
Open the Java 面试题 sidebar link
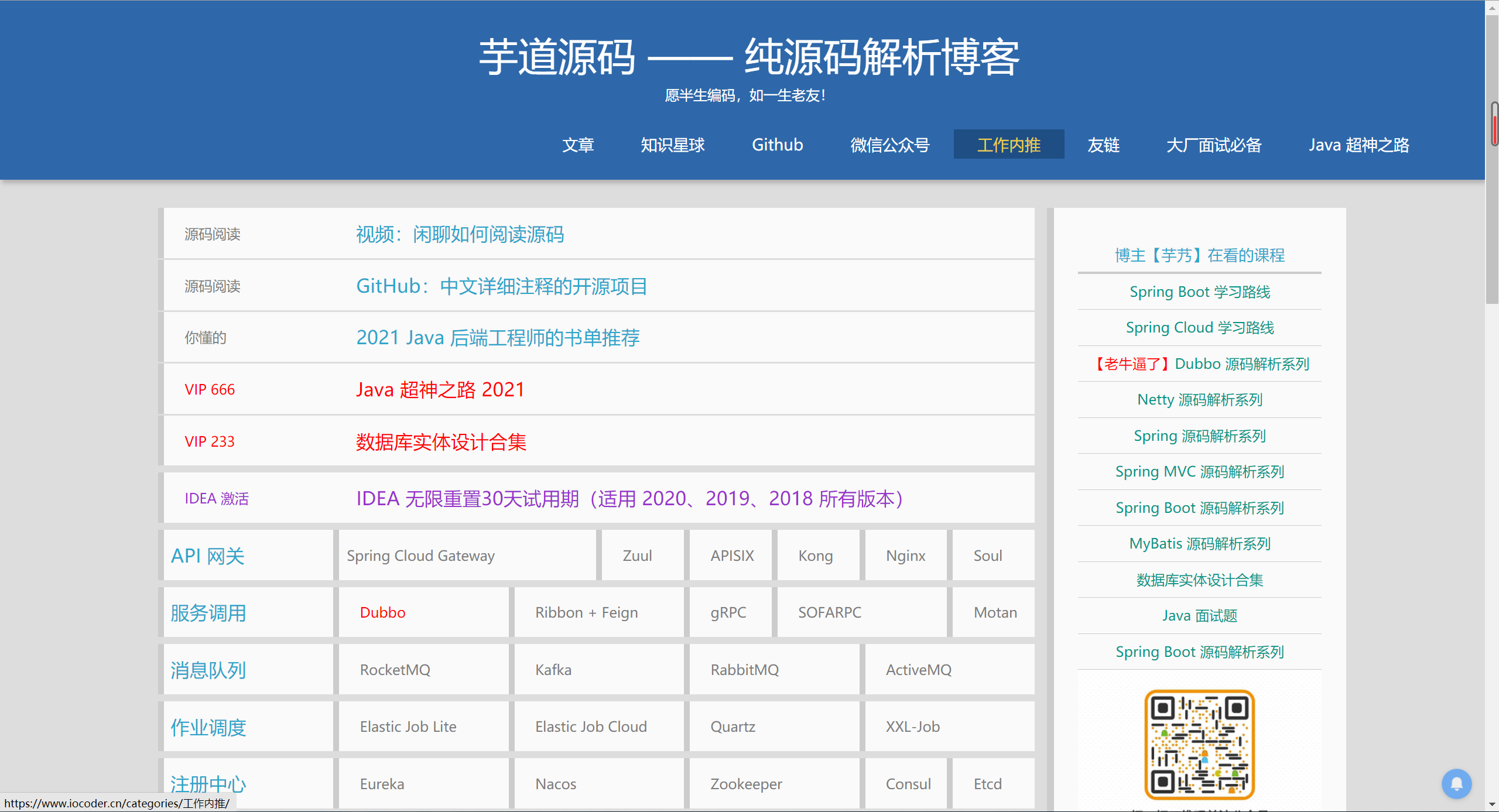(1199, 615)
